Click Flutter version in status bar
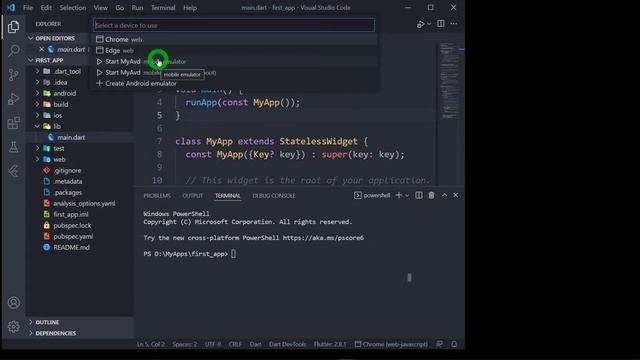Viewport: 640px width, 360px height. click(330, 344)
